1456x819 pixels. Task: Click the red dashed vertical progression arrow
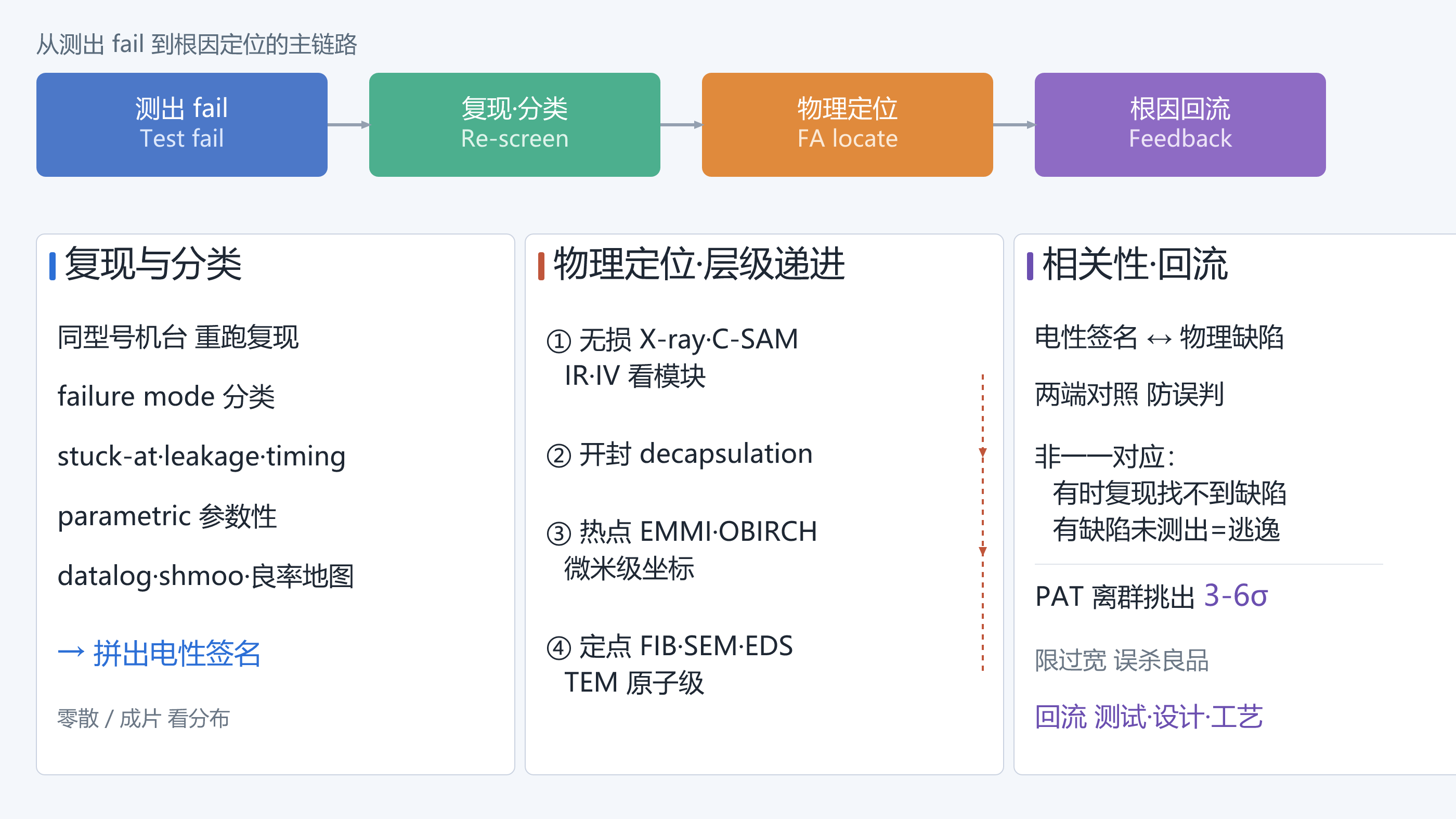click(982, 522)
